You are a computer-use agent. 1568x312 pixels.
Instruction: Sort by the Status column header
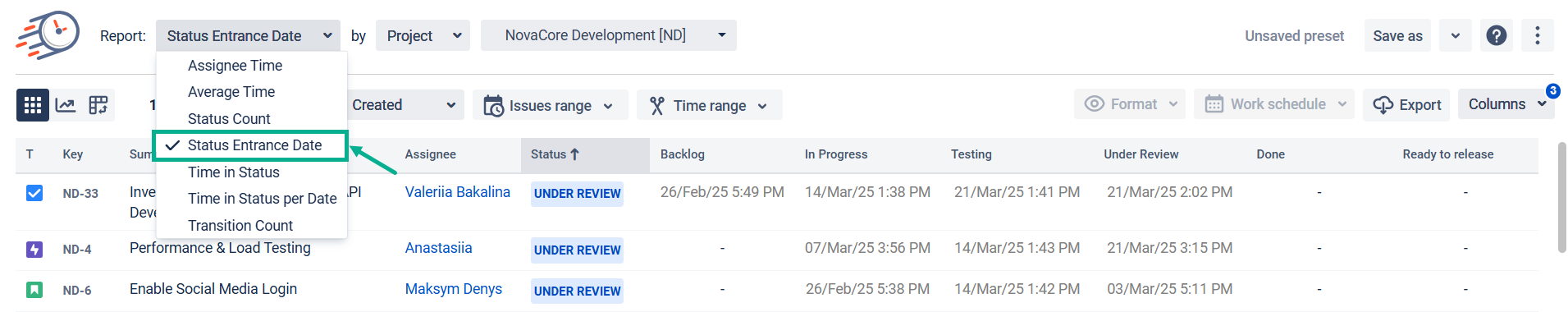point(555,154)
